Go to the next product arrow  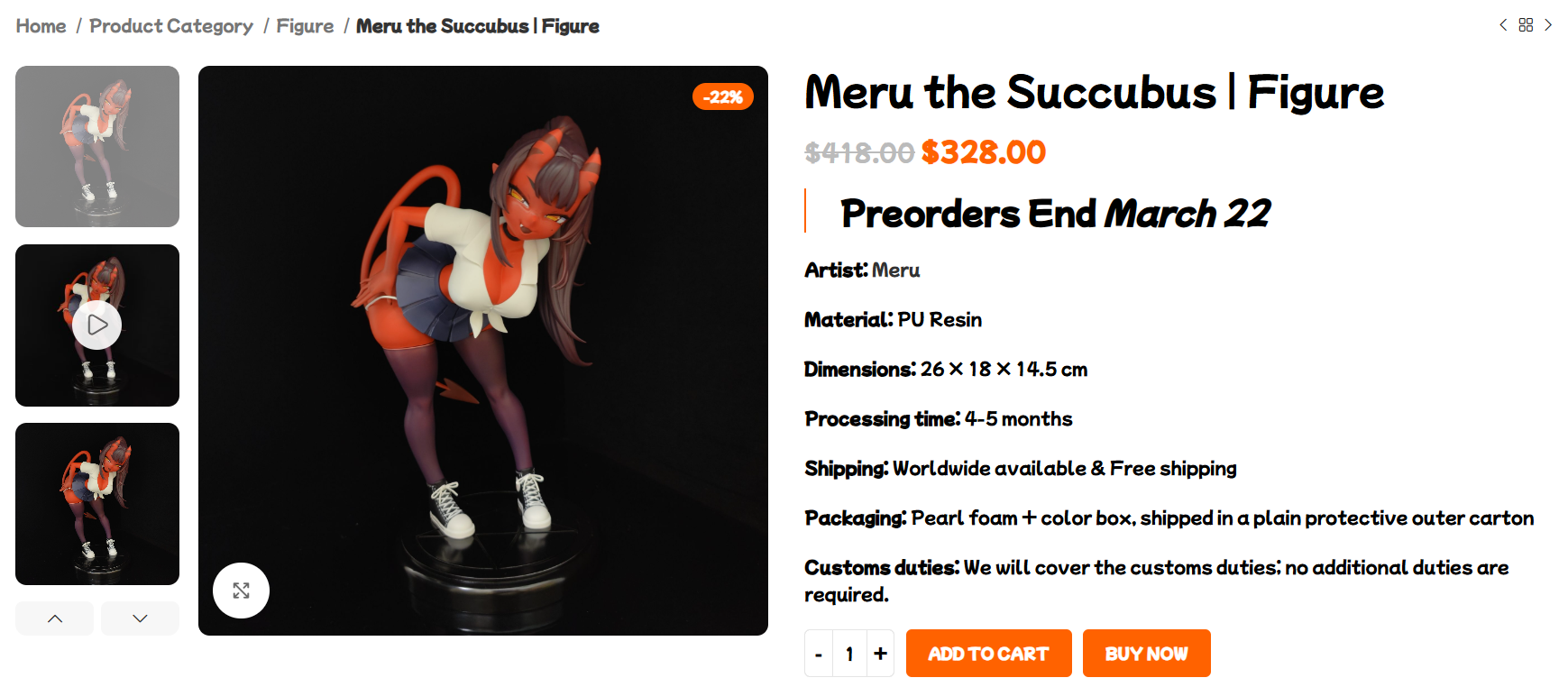pyautogui.click(x=1548, y=25)
